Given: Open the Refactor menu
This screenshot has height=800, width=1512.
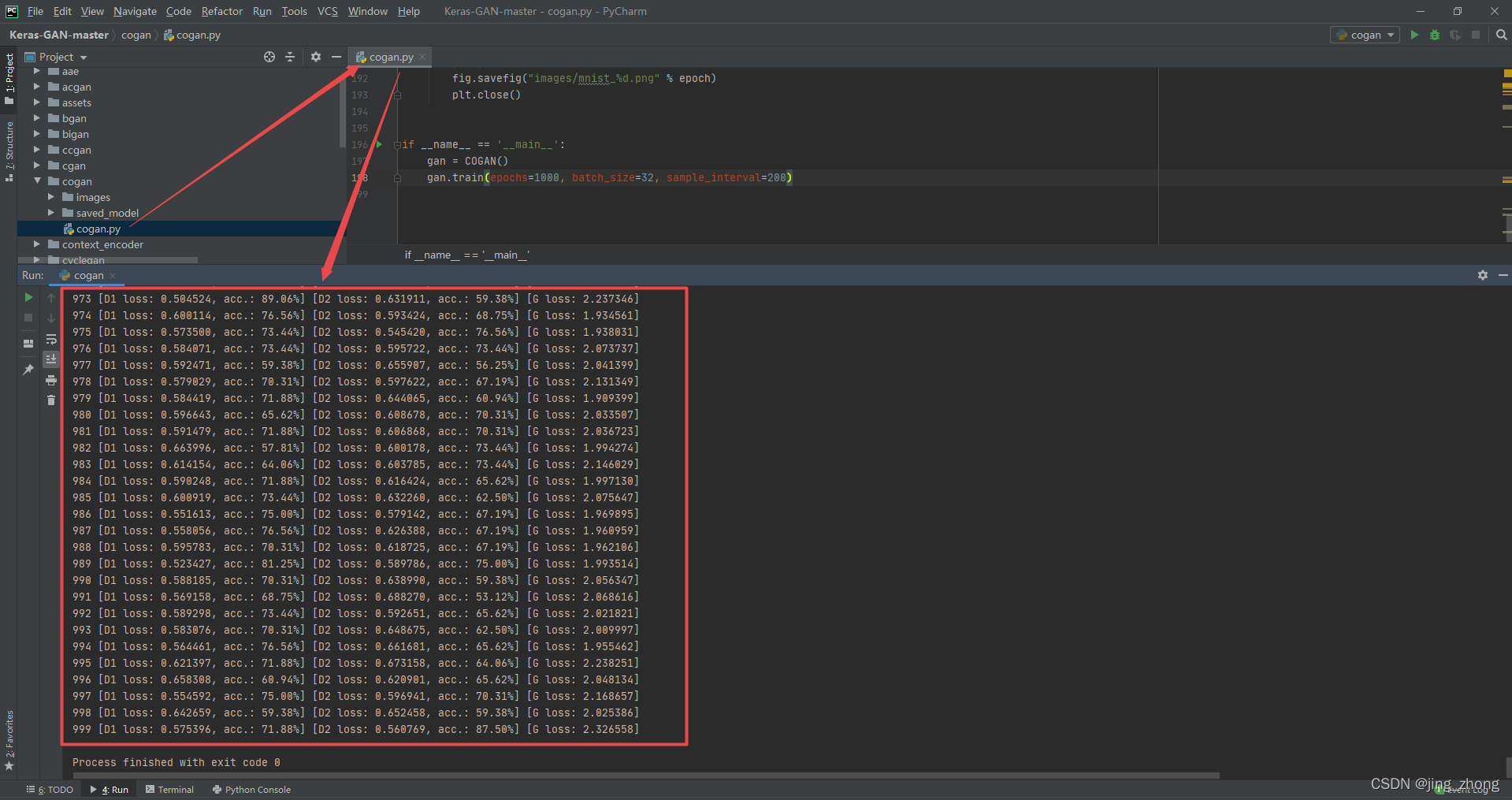Looking at the screenshot, I should 221,11.
